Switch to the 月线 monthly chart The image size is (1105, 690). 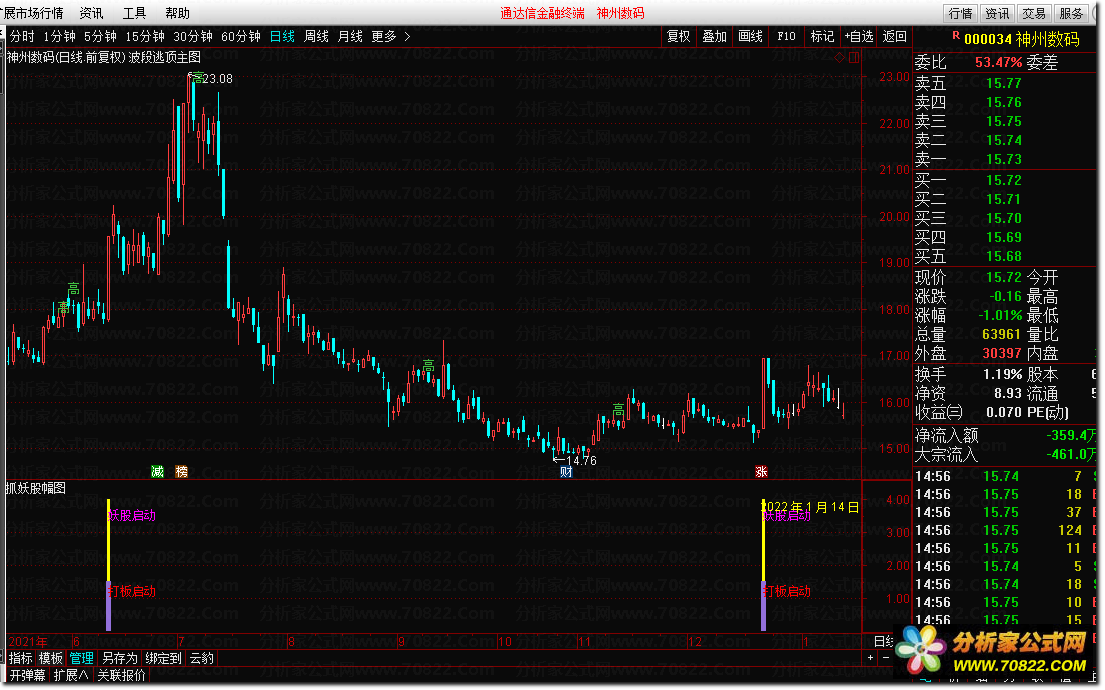(350, 37)
